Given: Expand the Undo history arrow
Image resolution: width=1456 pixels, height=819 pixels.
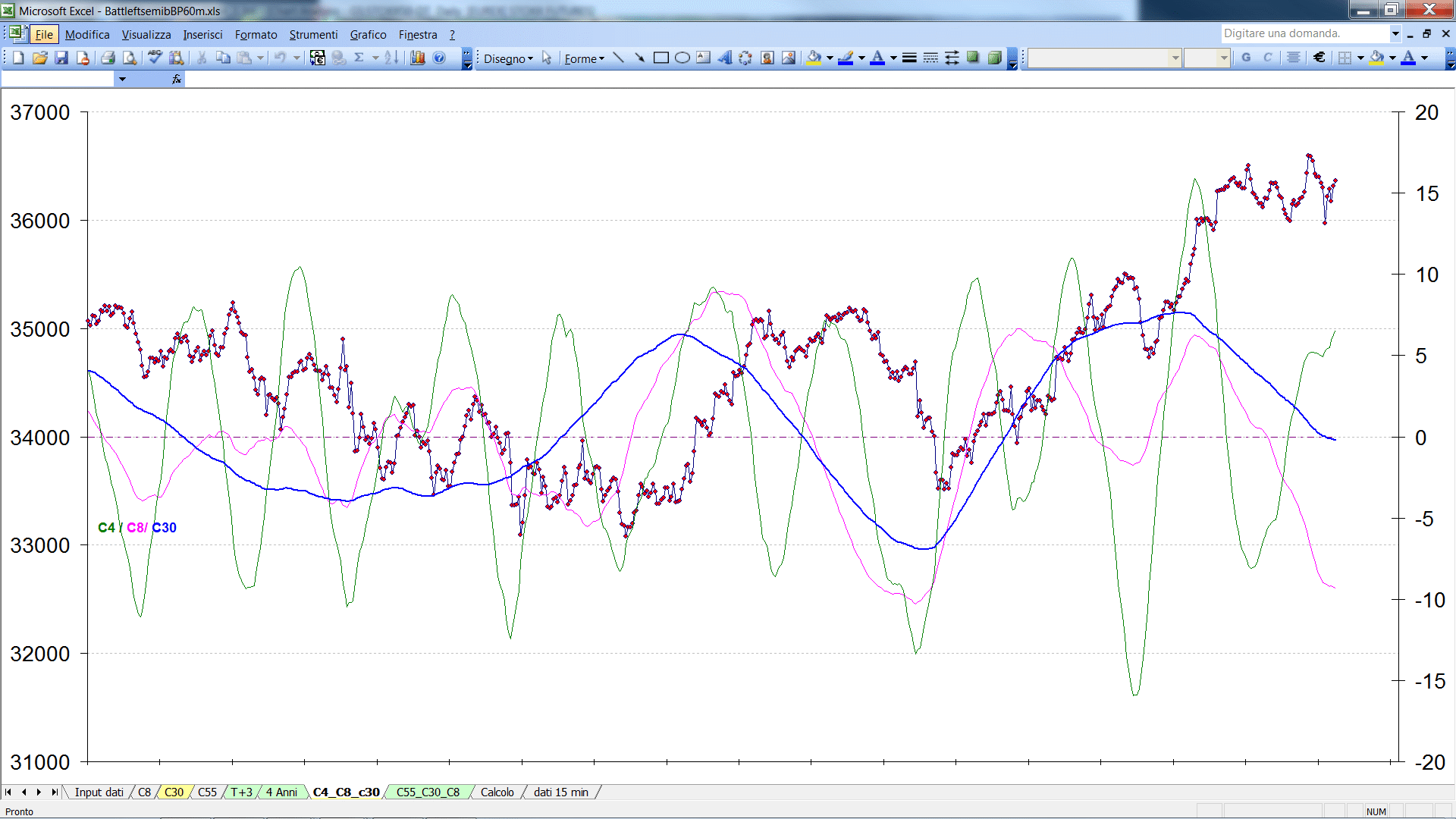Looking at the screenshot, I should coord(297,58).
